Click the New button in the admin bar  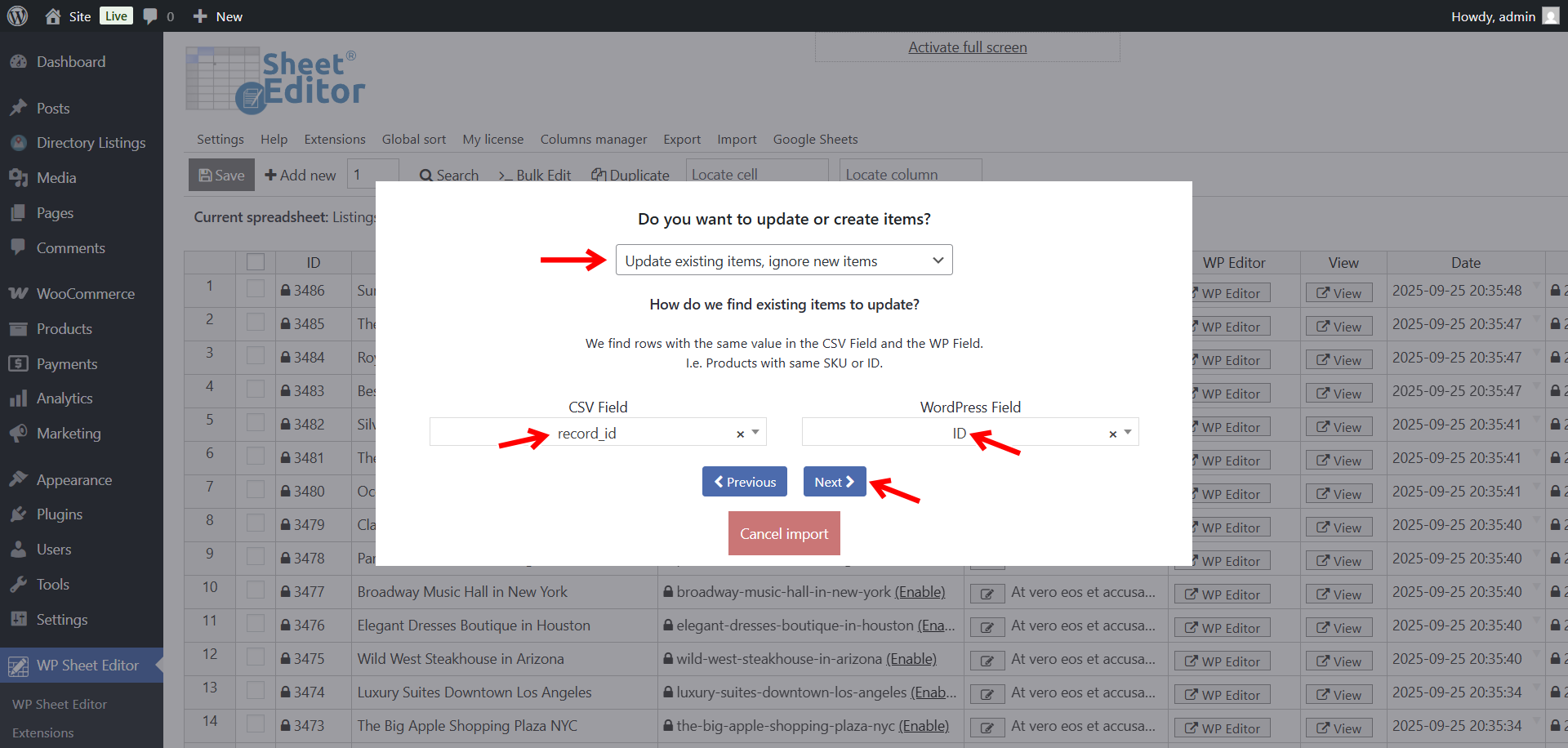217,16
